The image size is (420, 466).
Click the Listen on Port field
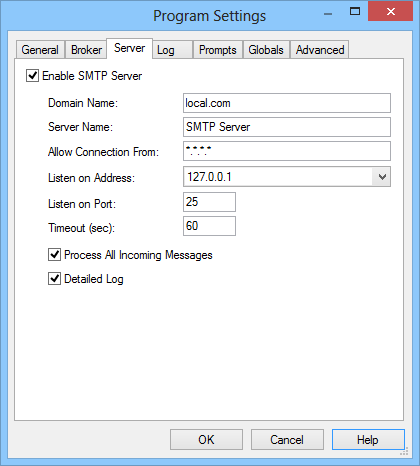(209, 202)
